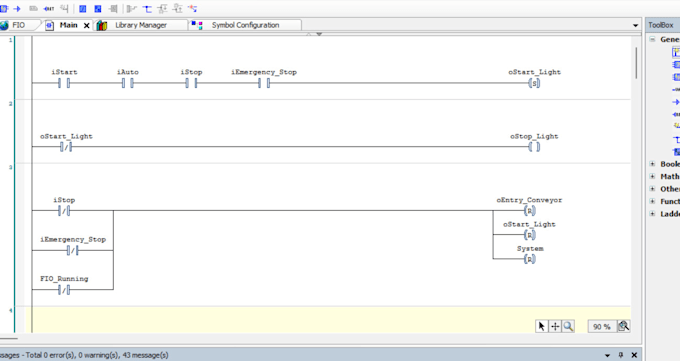
Task: Expand the Function ToolBox category
Action: 652,201
